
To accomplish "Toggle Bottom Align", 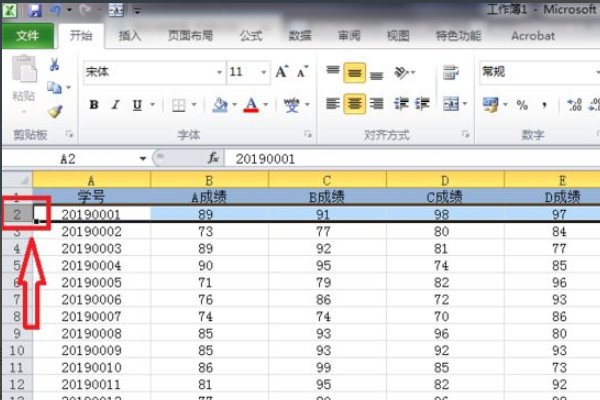I will 377,73.
